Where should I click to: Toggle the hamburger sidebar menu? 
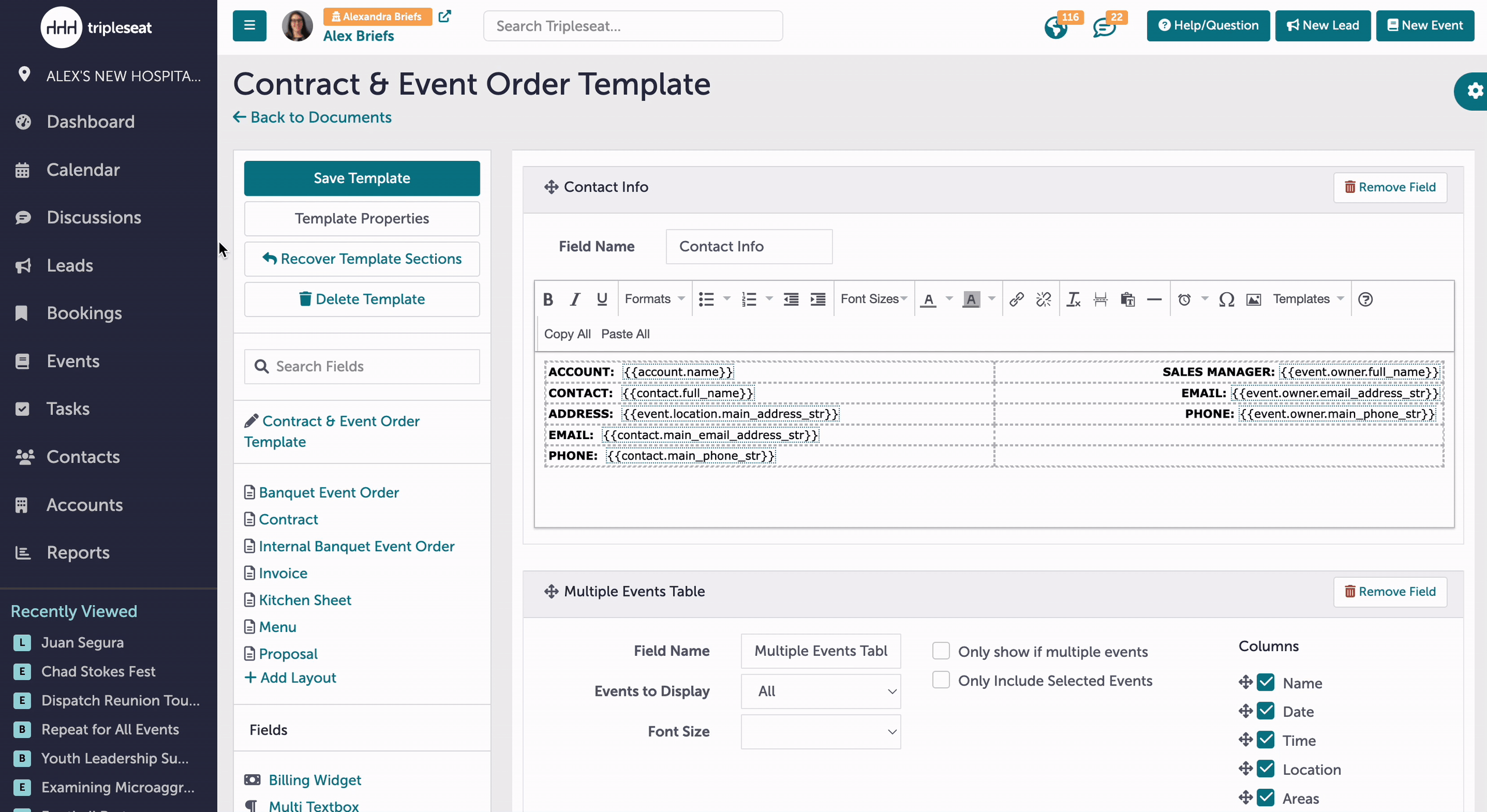tap(250, 26)
